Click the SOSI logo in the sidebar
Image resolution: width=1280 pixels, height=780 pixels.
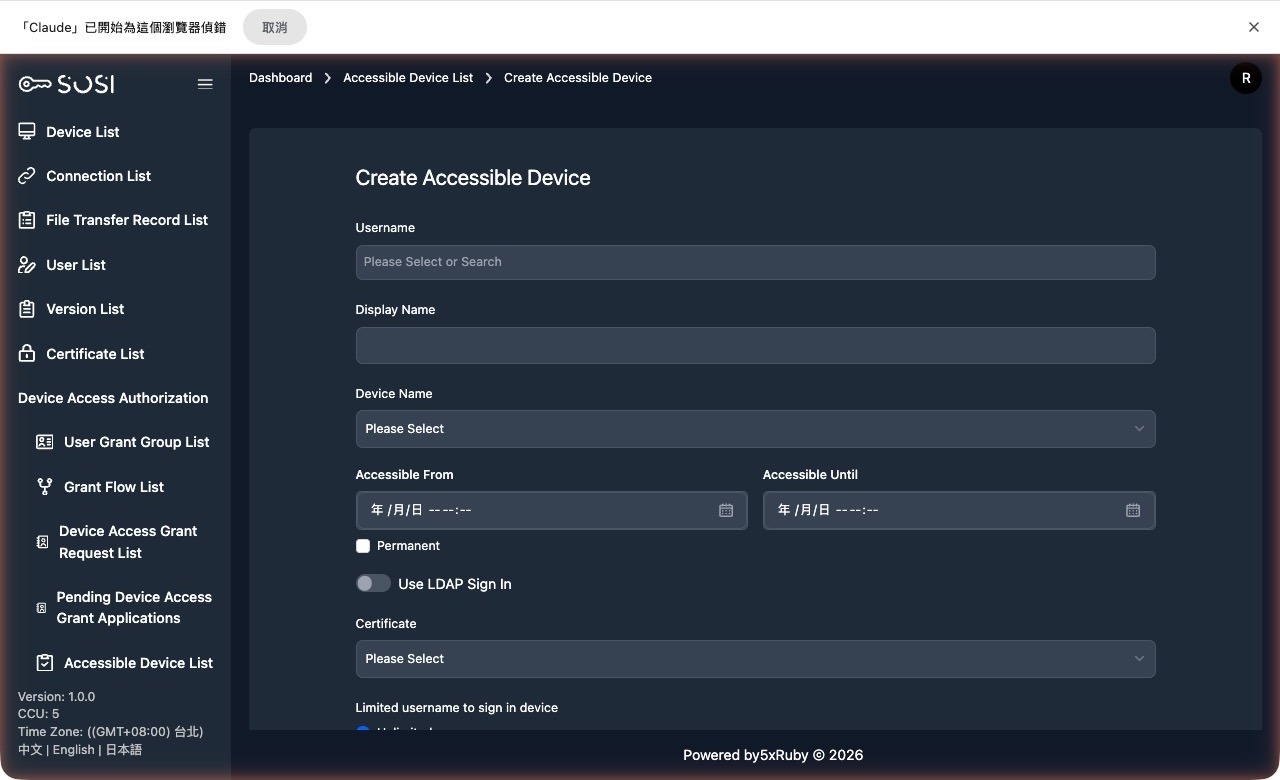tap(65, 84)
